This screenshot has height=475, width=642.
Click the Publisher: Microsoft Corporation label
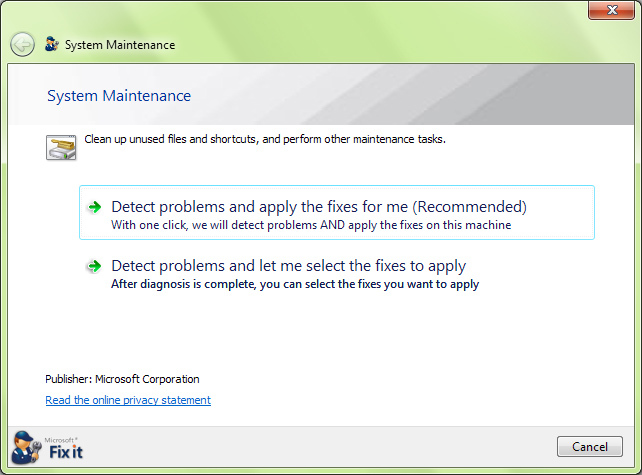122,379
